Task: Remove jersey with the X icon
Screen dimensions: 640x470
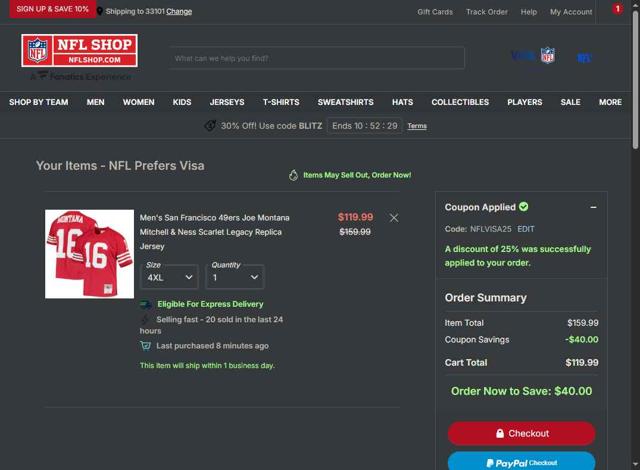Action: pos(393,218)
